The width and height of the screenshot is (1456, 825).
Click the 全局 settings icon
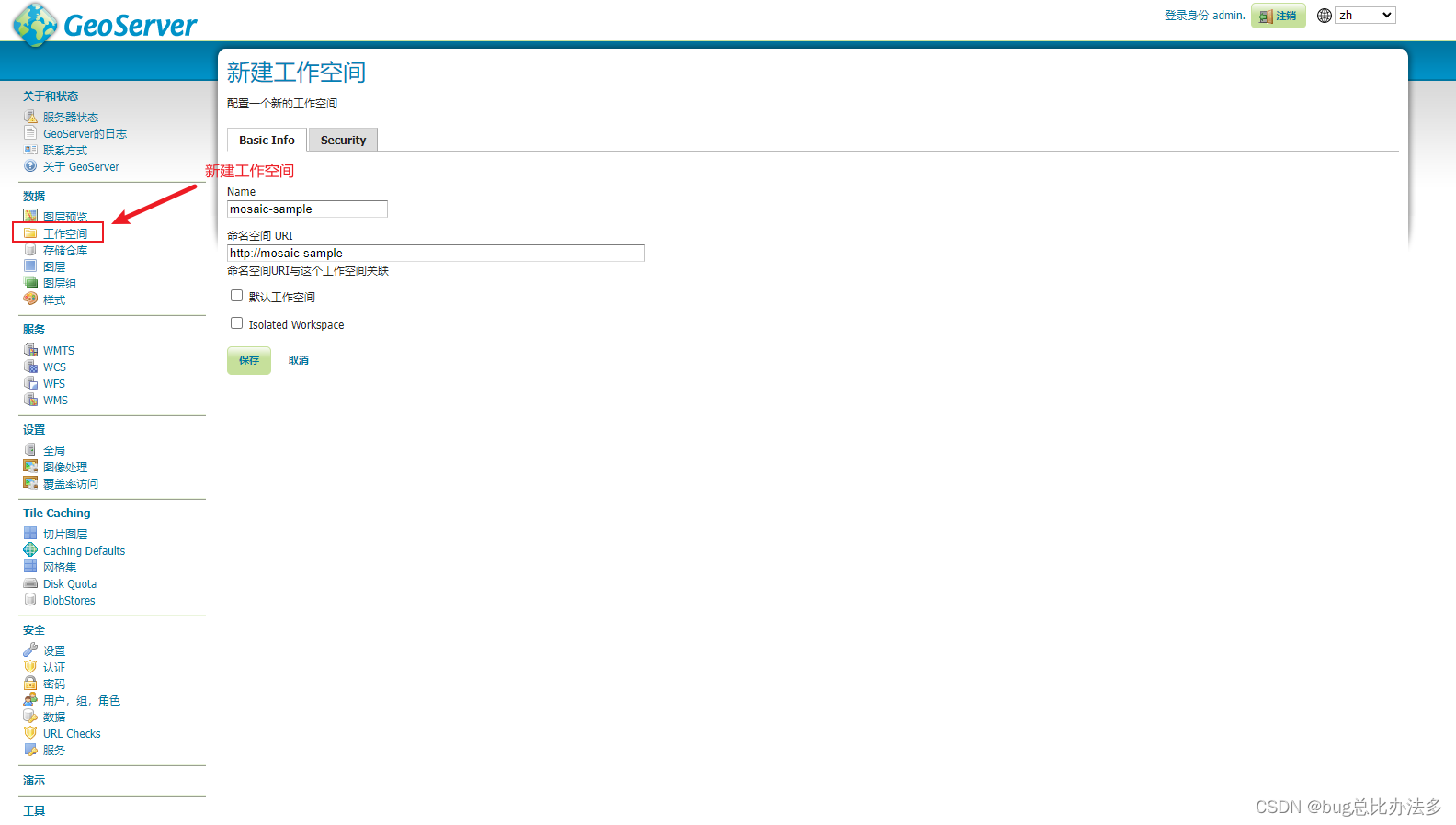pyautogui.click(x=30, y=450)
